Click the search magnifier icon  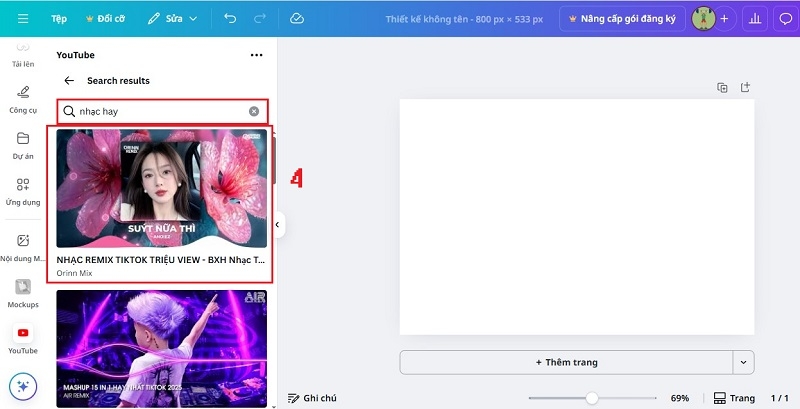coord(69,112)
